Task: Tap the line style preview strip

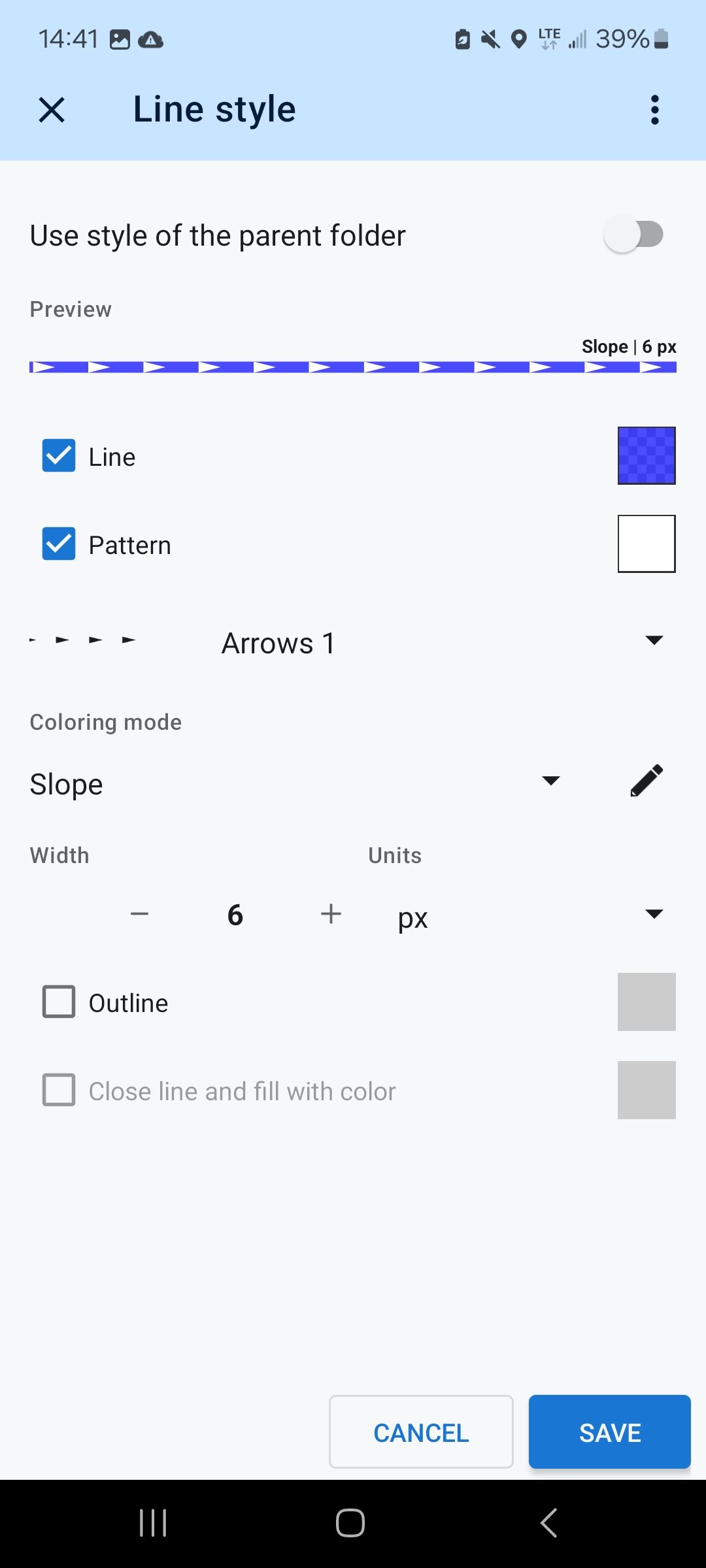Action: click(x=353, y=367)
